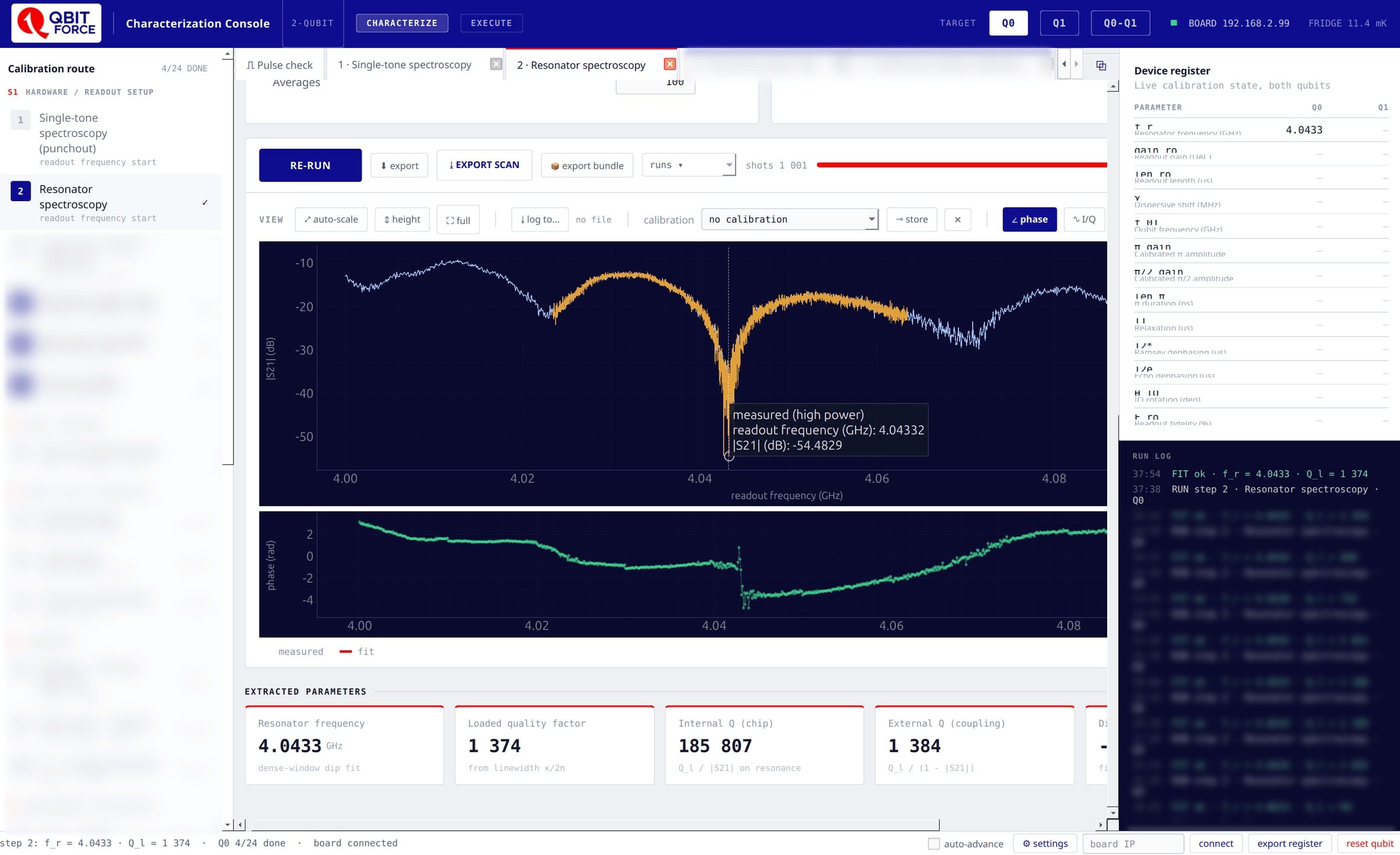Select step 1 Single-tone spectroscopy in route

pyautogui.click(x=111, y=139)
